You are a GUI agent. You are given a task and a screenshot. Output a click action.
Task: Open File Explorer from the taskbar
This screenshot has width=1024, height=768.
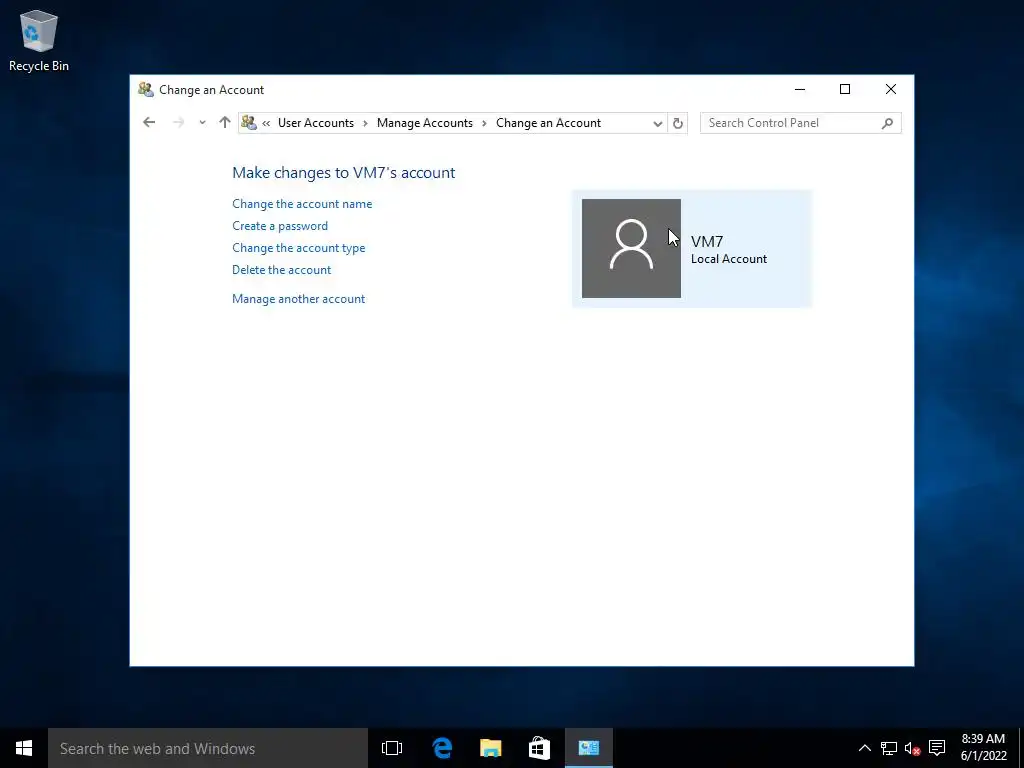(490, 748)
